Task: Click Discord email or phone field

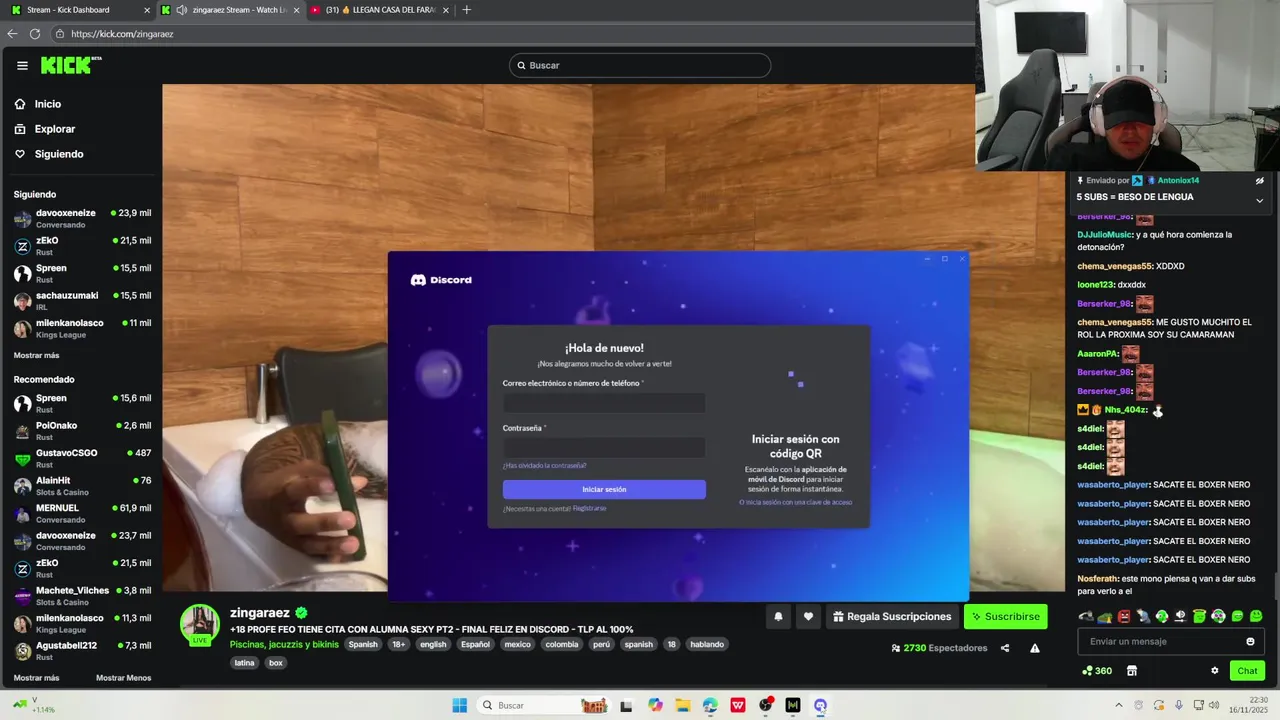Action: (604, 403)
